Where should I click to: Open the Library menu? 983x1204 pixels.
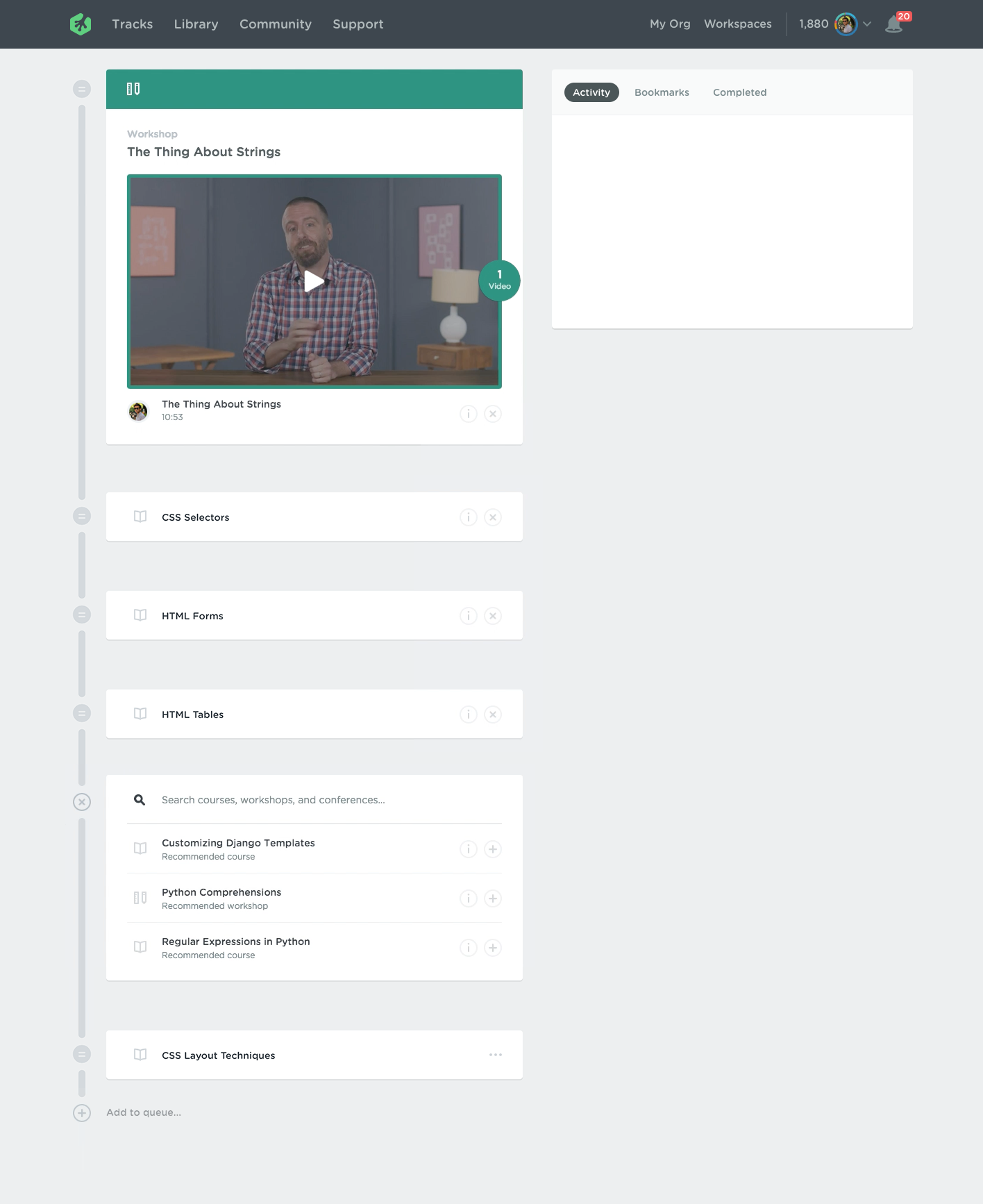coord(196,24)
